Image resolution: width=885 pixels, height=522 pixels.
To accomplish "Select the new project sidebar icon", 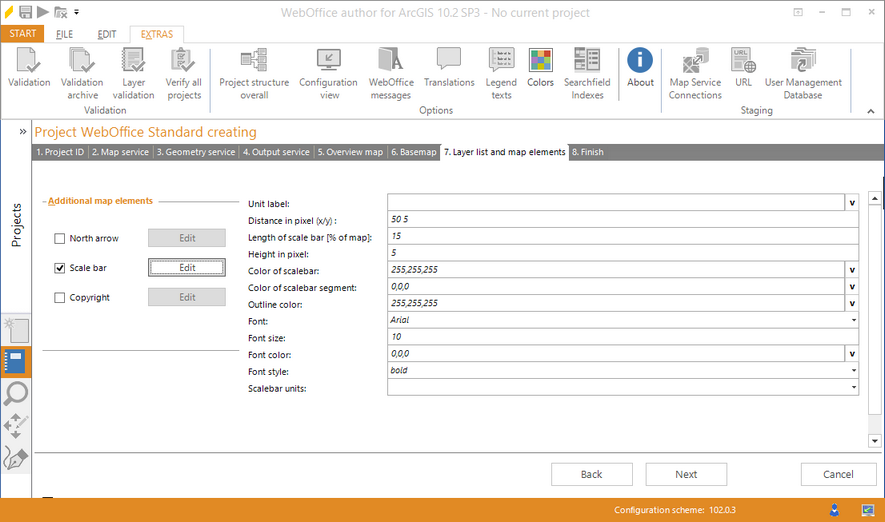I will pyautogui.click(x=16, y=331).
